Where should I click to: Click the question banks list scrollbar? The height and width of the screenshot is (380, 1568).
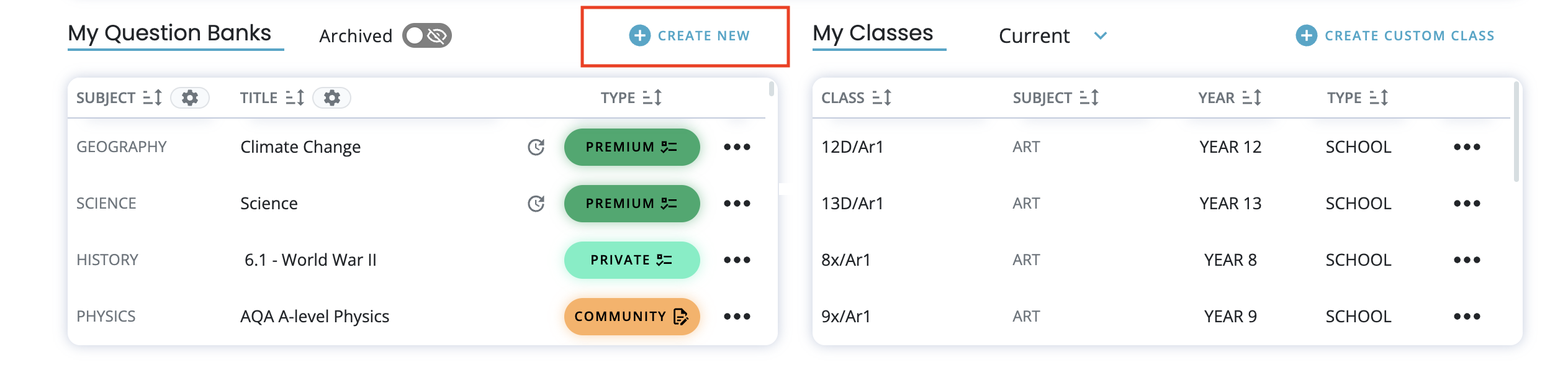click(x=771, y=89)
